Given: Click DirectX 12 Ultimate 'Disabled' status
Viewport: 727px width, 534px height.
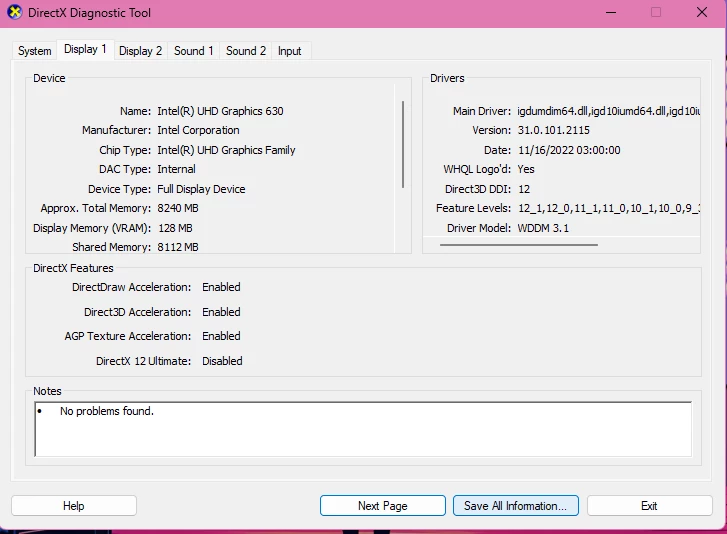Looking at the screenshot, I should point(222,361).
